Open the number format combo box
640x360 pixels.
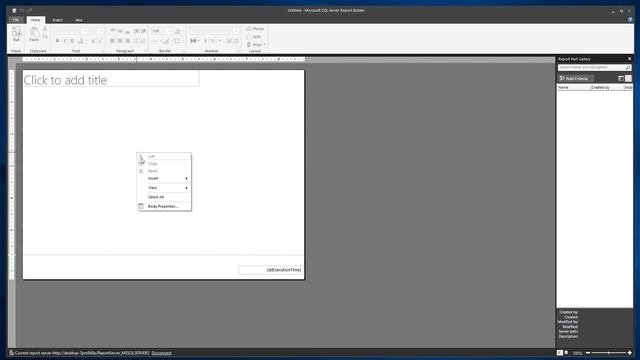214,31
